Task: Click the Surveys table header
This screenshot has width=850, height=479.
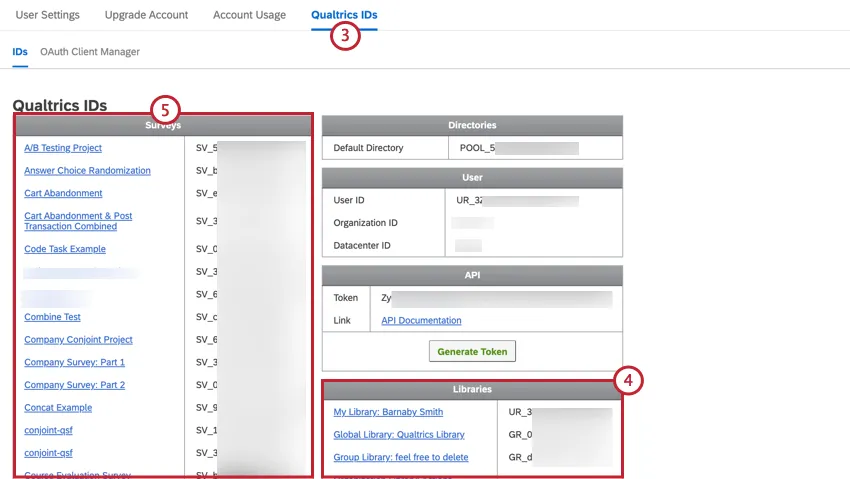Action: point(163,125)
